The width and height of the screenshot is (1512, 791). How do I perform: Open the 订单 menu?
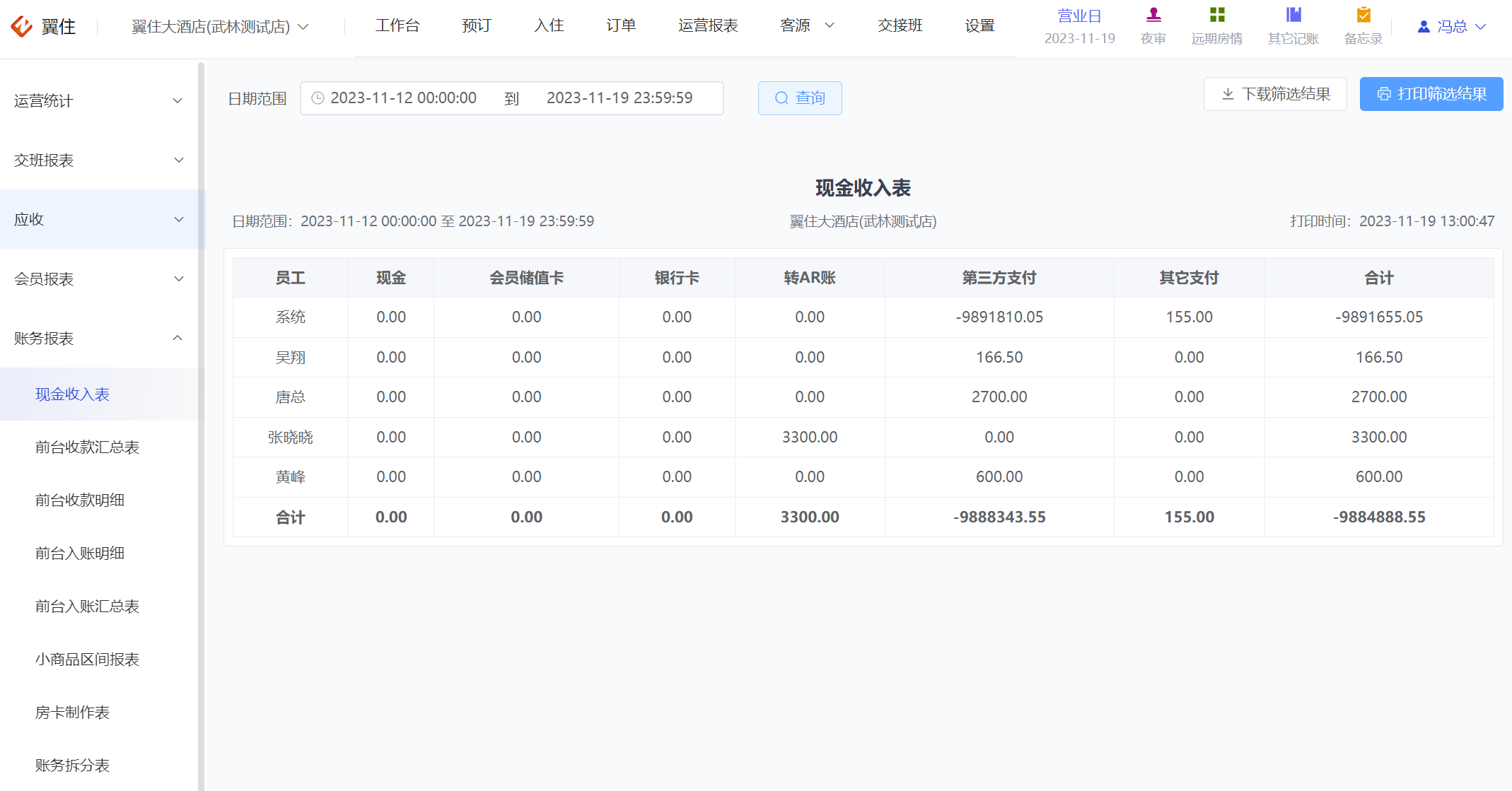pos(621,25)
